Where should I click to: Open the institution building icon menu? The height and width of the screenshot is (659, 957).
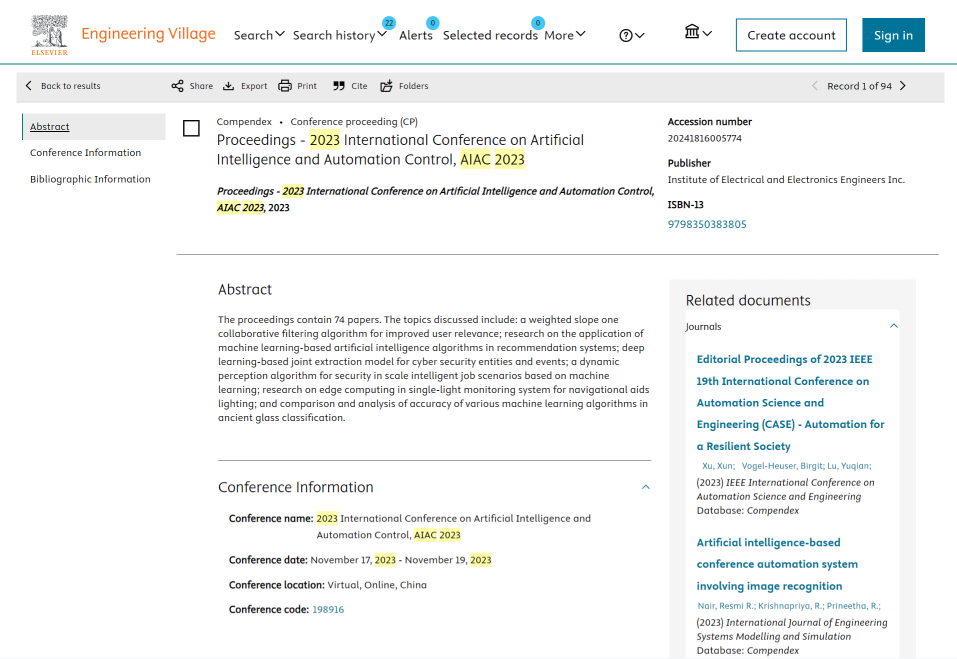[x=698, y=33]
